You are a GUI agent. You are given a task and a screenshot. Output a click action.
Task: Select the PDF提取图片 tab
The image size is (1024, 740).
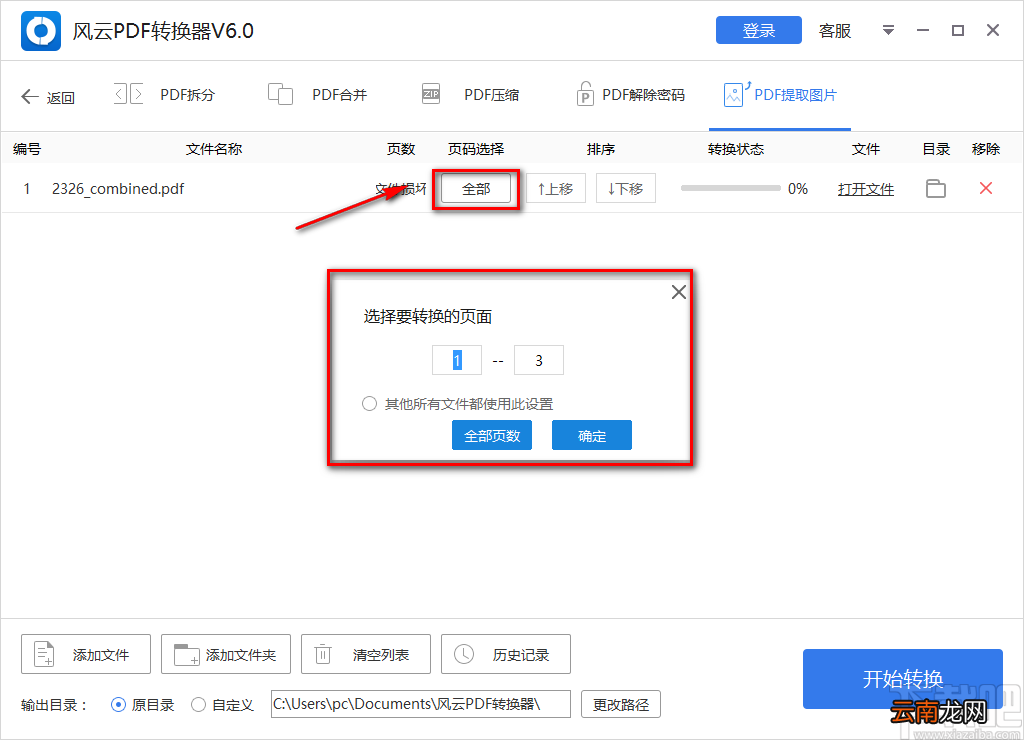(780, 95)
